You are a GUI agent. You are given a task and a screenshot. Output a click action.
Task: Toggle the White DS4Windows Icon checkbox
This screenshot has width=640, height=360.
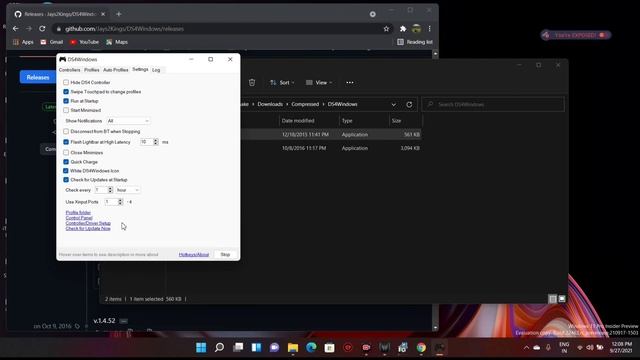pos(66,171)
